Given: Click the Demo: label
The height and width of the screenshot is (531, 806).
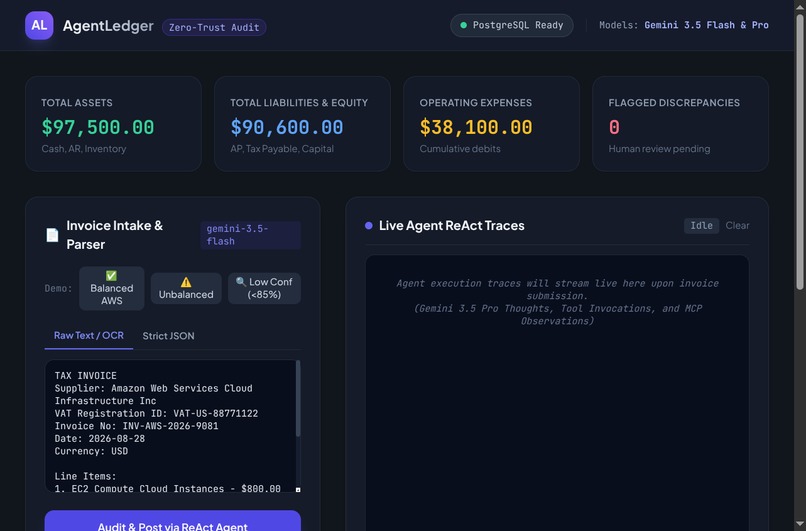Looking at the screenshot, I should pos(58,288).
